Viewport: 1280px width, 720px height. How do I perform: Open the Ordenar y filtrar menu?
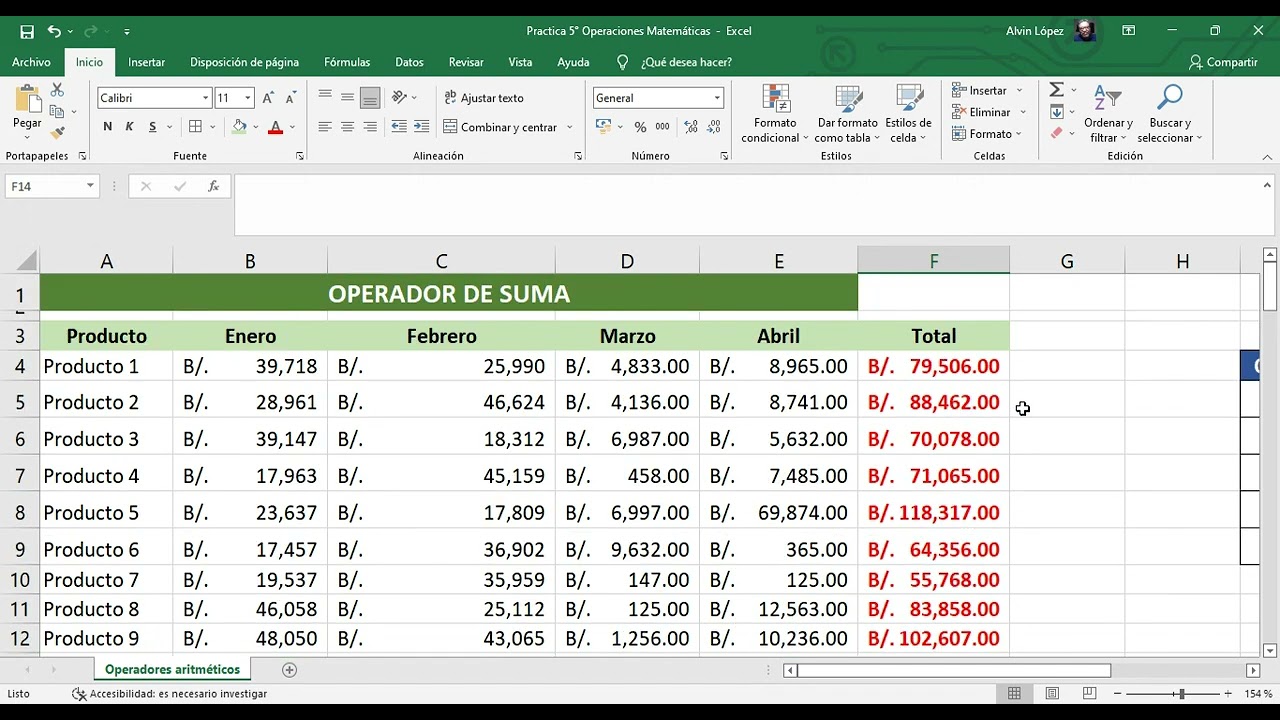tap(1108, 114)
